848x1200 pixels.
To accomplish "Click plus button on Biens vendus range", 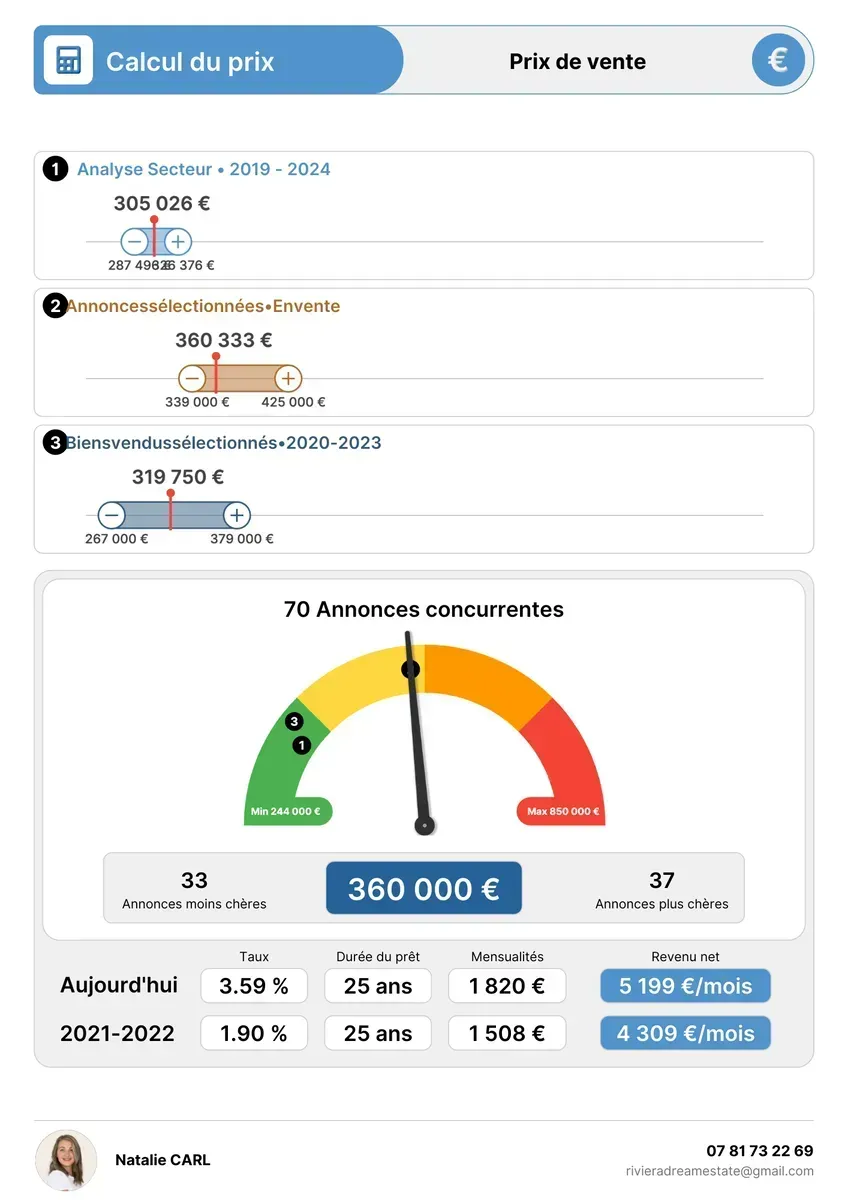I will (x=236, y=515).
